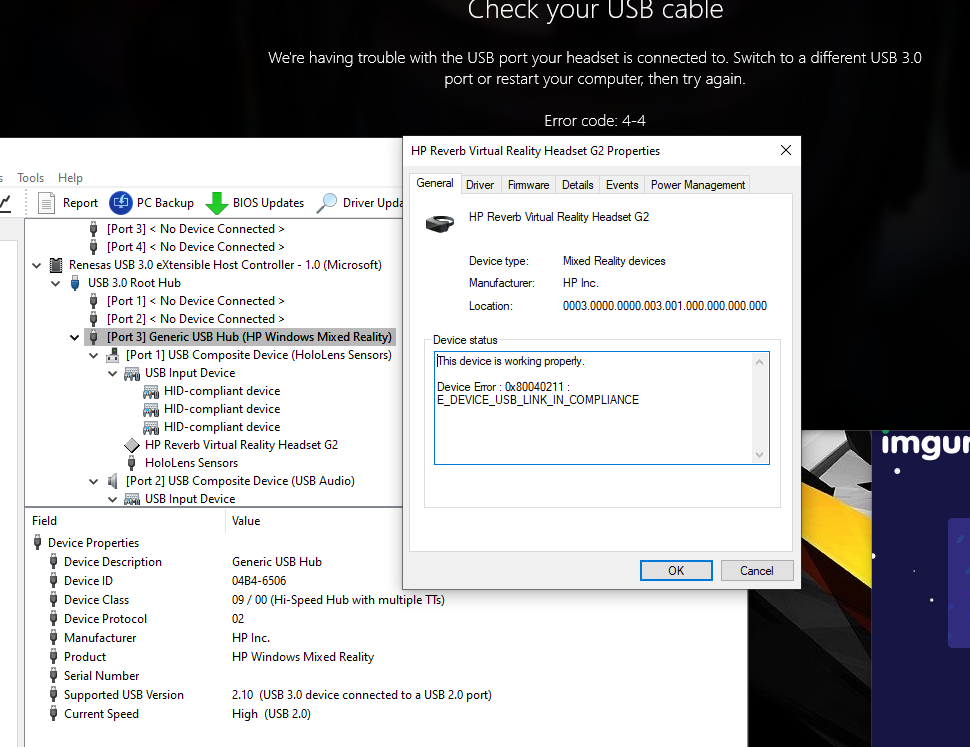
Task: Click the Driver Updates magnifier icon
Action: click(x=326, y=203)
